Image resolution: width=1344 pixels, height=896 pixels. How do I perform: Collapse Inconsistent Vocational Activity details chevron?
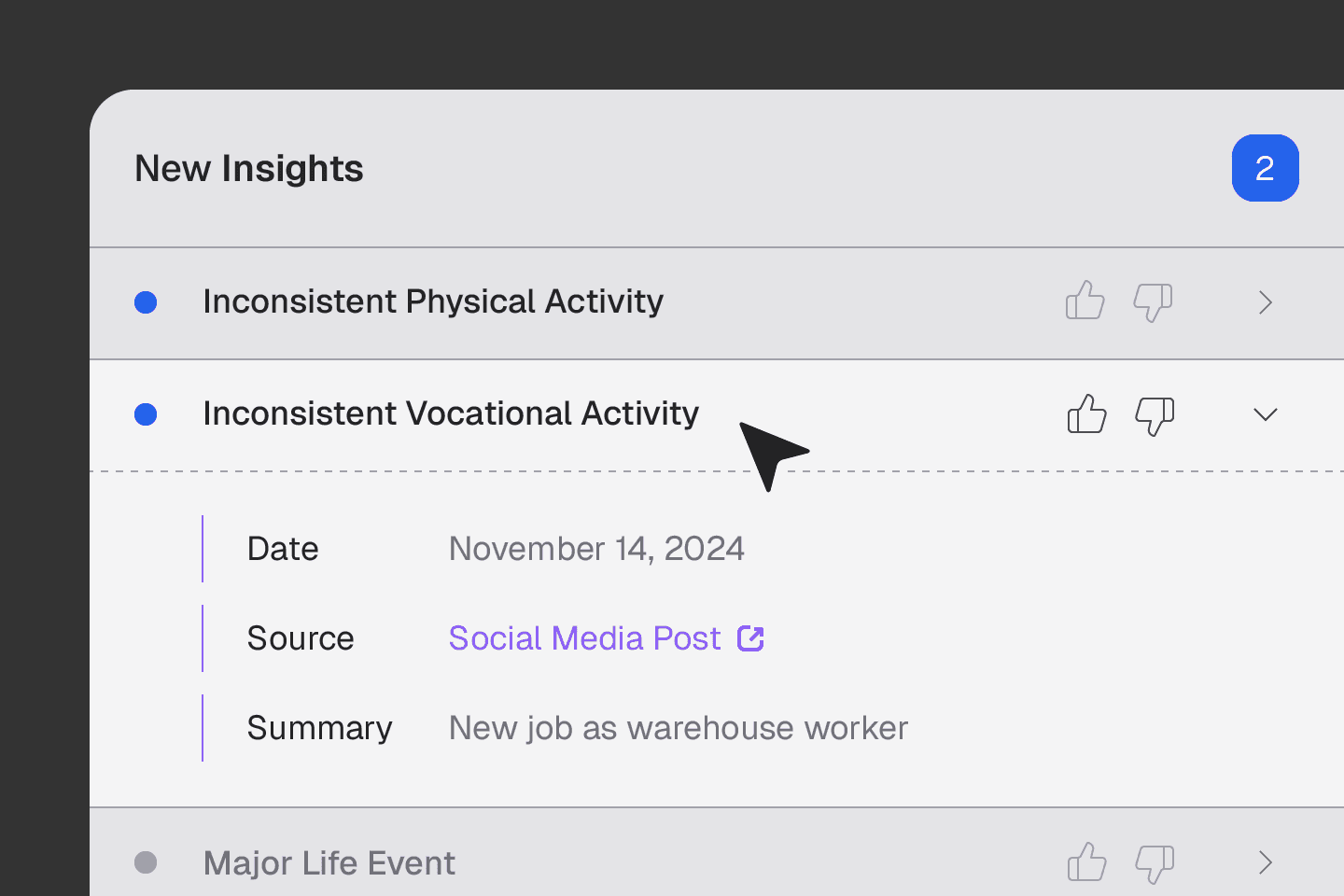click(x=1266, y=414)
